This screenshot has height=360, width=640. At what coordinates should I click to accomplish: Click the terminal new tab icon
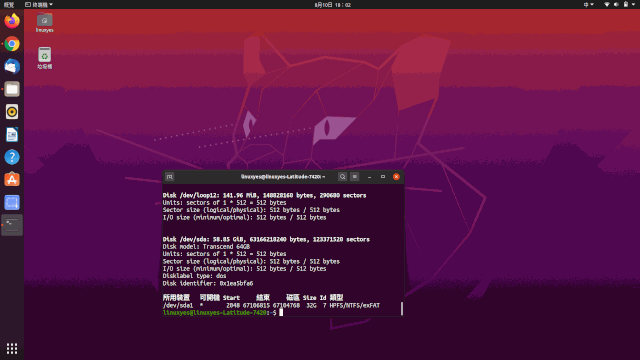170,177
